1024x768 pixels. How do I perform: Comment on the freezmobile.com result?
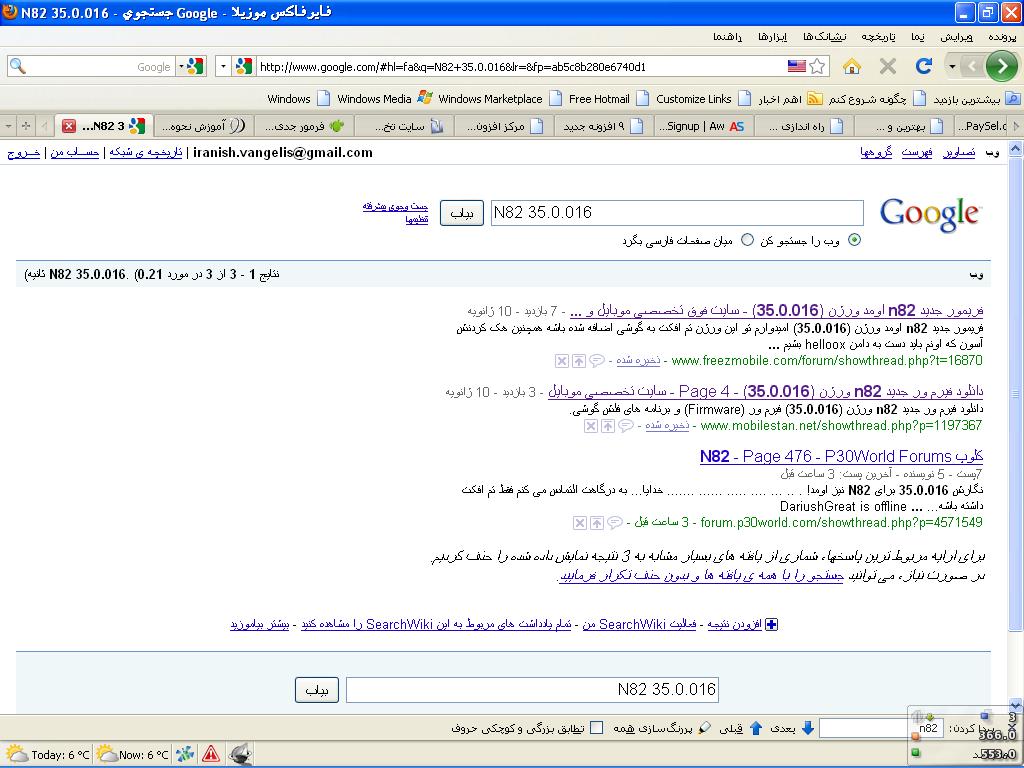(596, 360)
